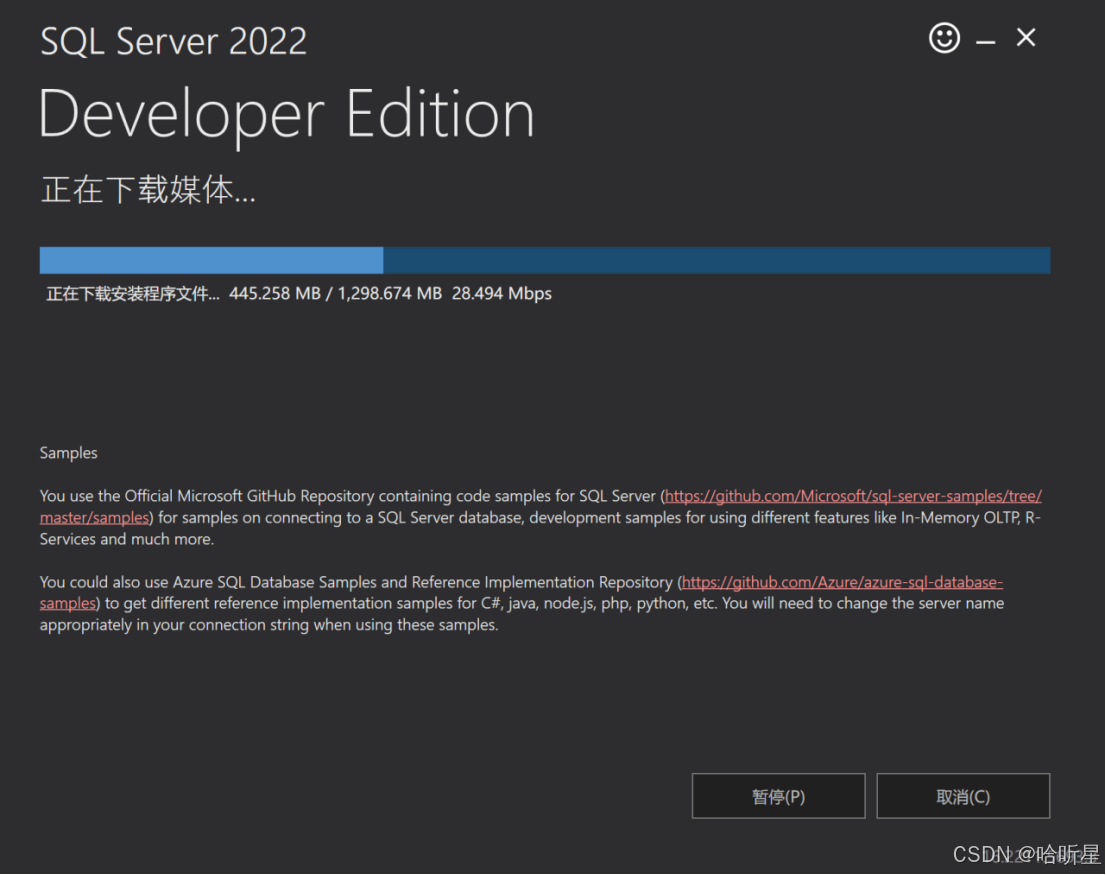This screenshot has height=875, width=1106.
Task: Open the azure-sql-database-samples GitHub link
Action: (841, 582)
